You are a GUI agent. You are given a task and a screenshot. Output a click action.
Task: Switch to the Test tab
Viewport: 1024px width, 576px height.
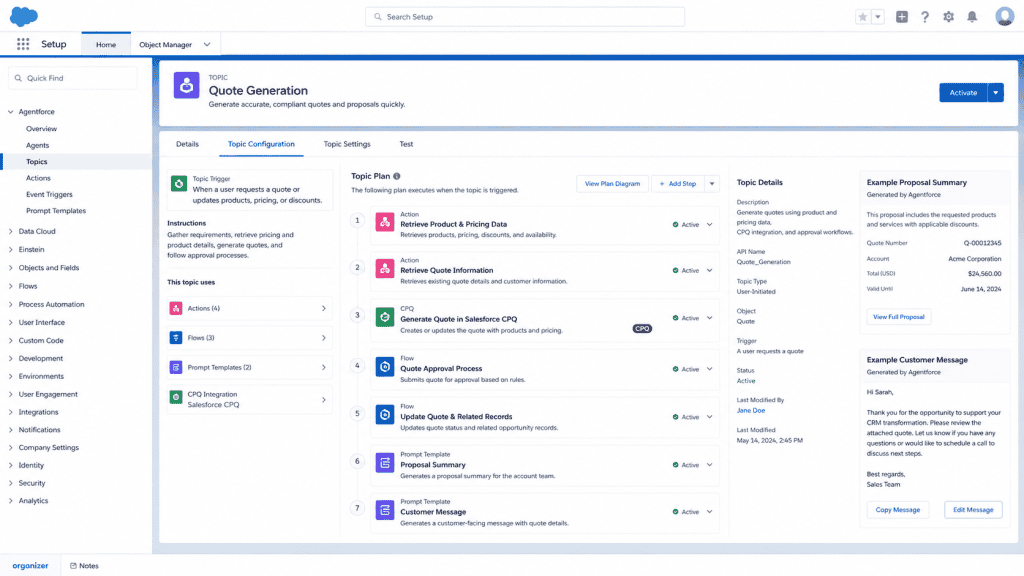coord(406,144)
